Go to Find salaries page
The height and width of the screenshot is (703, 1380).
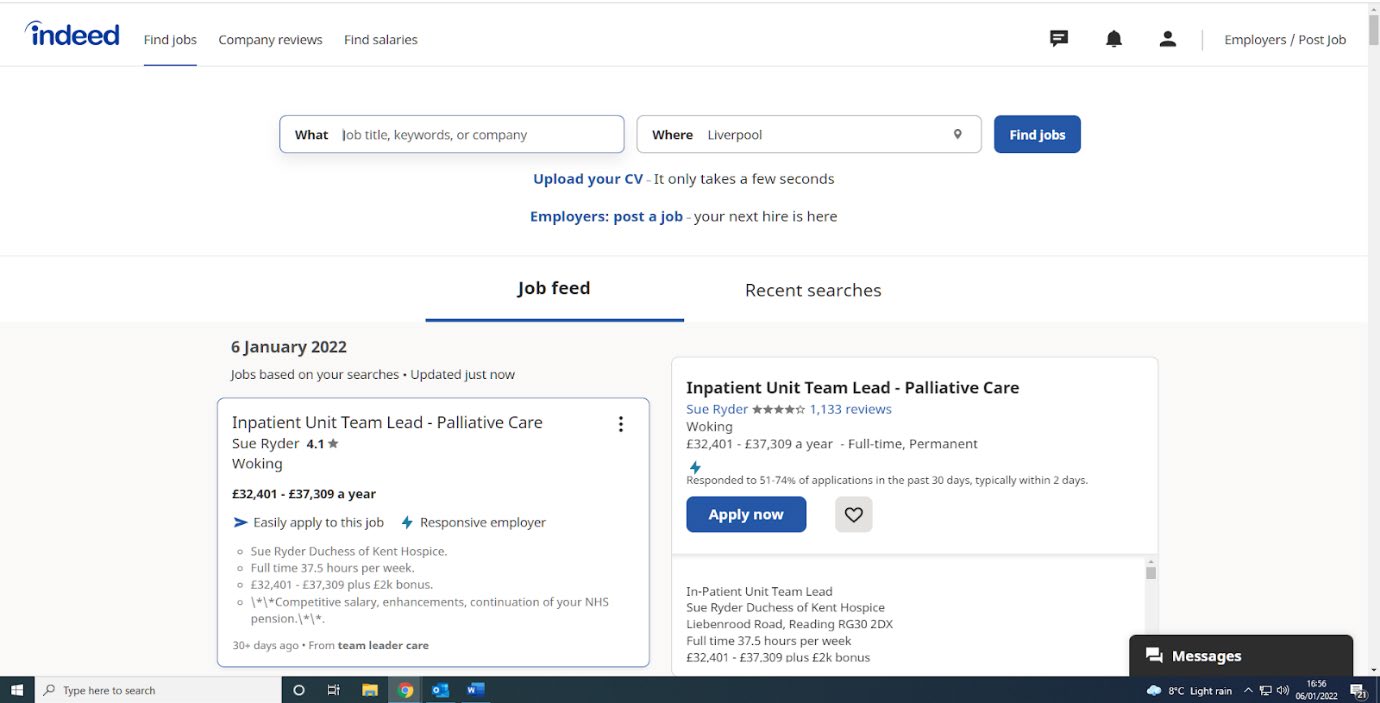(x=380, y=40)
